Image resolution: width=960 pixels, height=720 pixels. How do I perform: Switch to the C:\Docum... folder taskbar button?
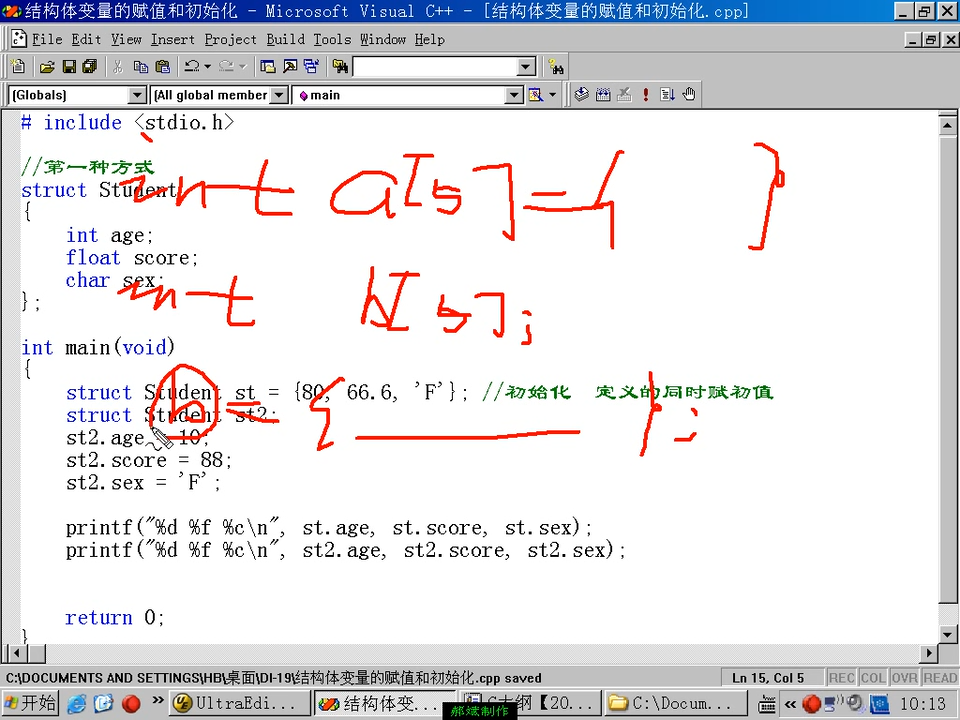tap(676, 703)
